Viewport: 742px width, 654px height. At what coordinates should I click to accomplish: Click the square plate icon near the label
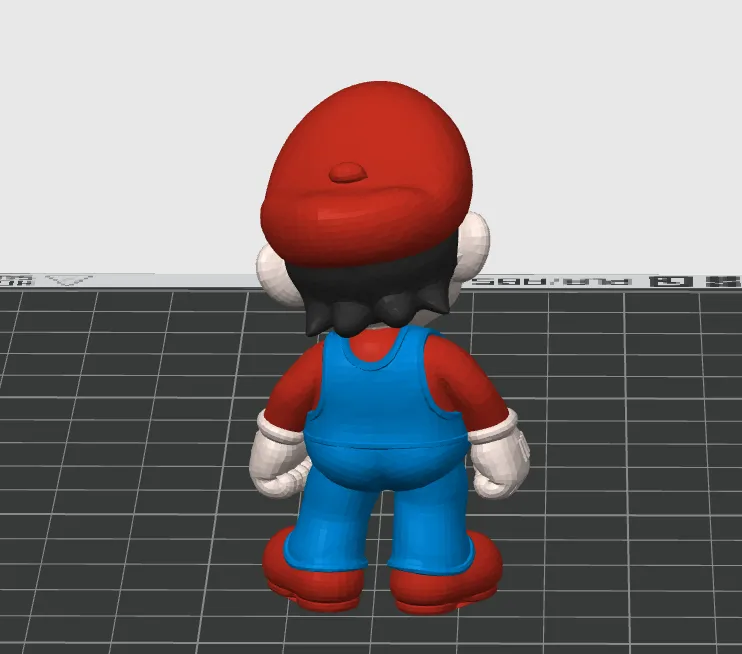(x=673, y=282)
